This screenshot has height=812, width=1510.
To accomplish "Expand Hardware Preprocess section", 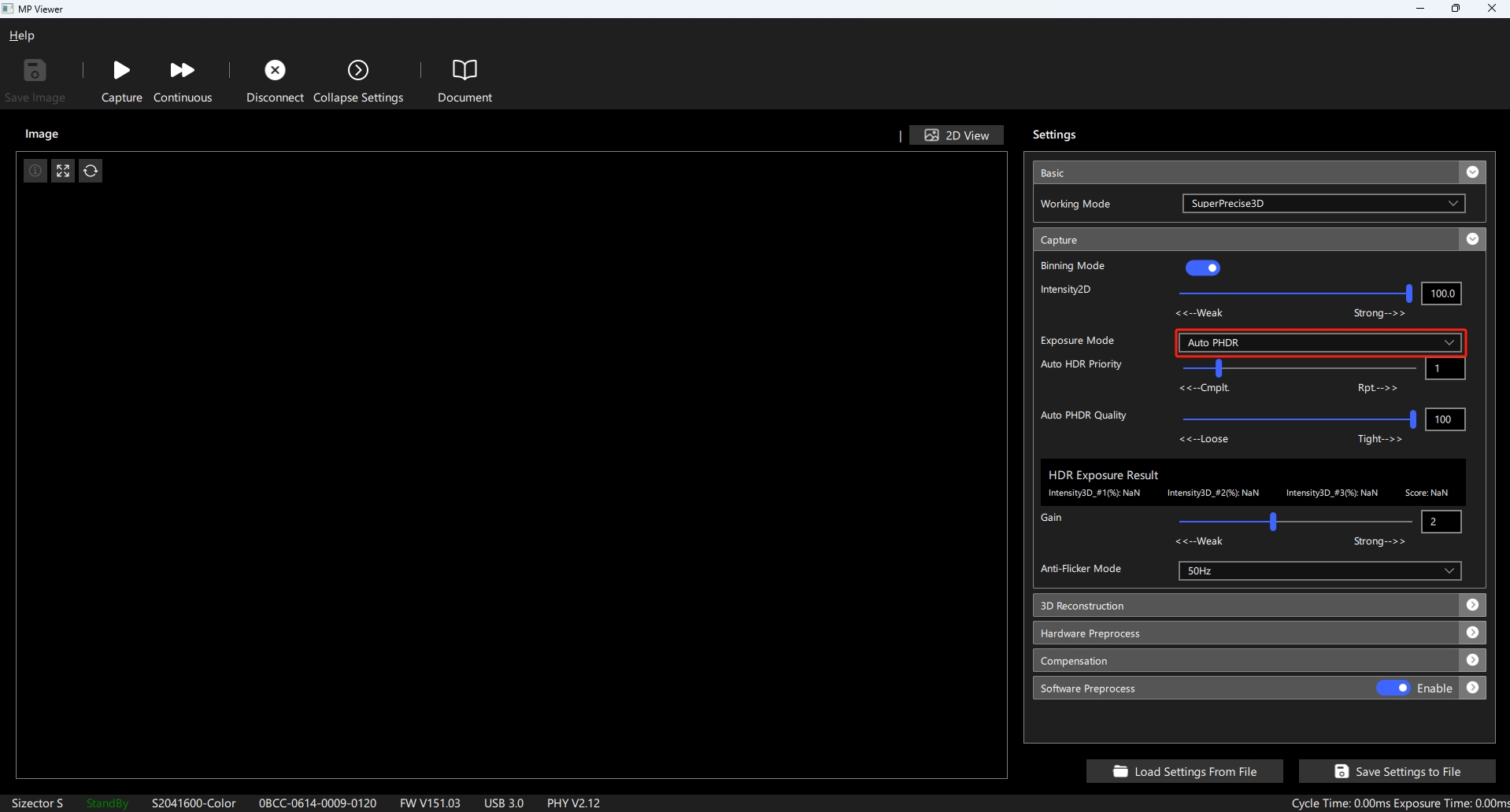I will pyautogui.click(x=1472, y=633).
